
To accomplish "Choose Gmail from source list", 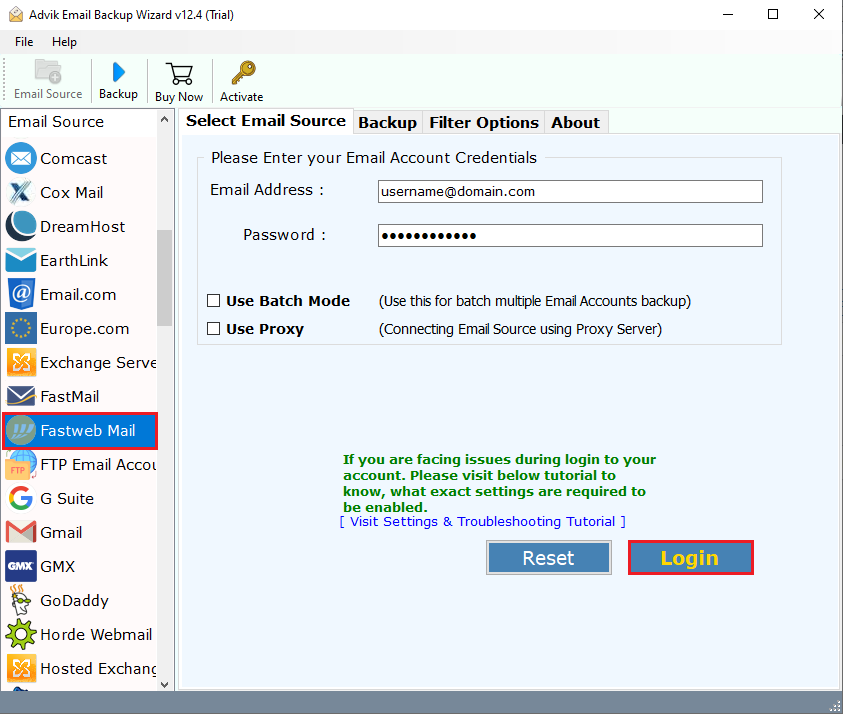I will coord(80,532).
